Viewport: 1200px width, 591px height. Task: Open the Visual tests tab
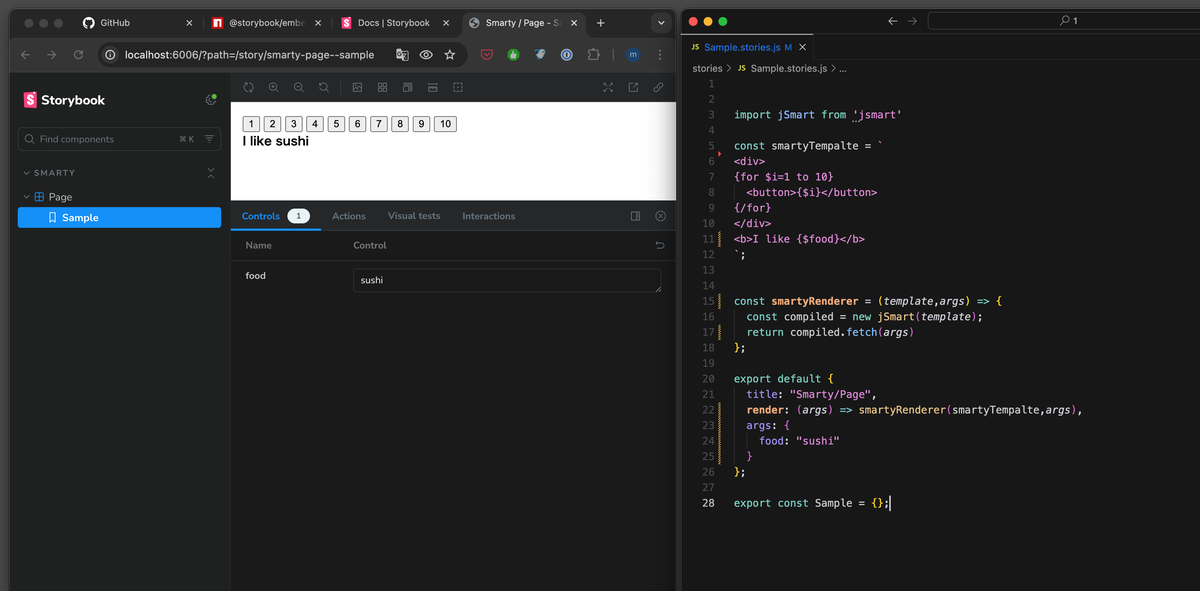point(414,216)
